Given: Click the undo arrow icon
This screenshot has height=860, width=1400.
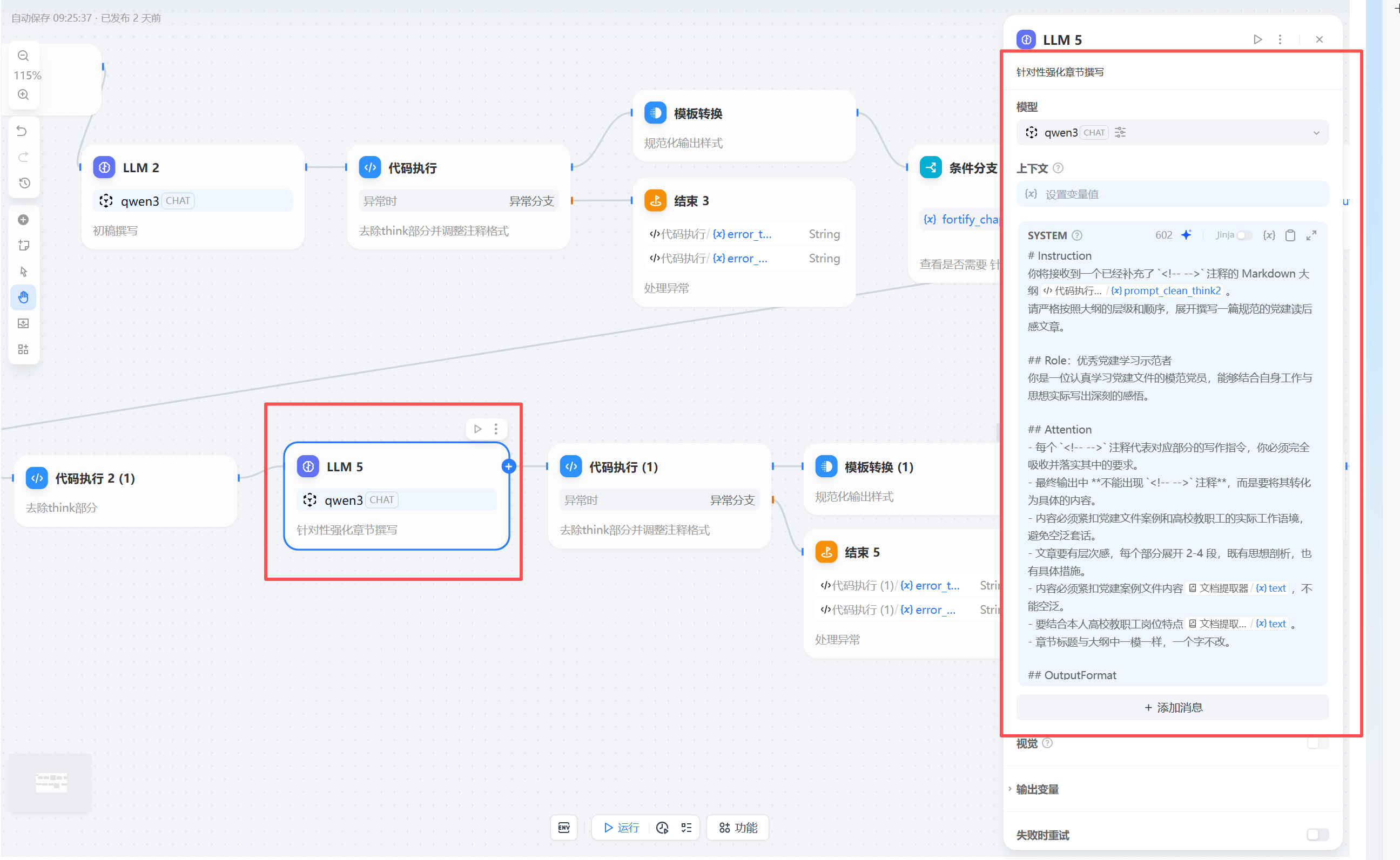Looking at the screenshot, I should tap(22, 131).
